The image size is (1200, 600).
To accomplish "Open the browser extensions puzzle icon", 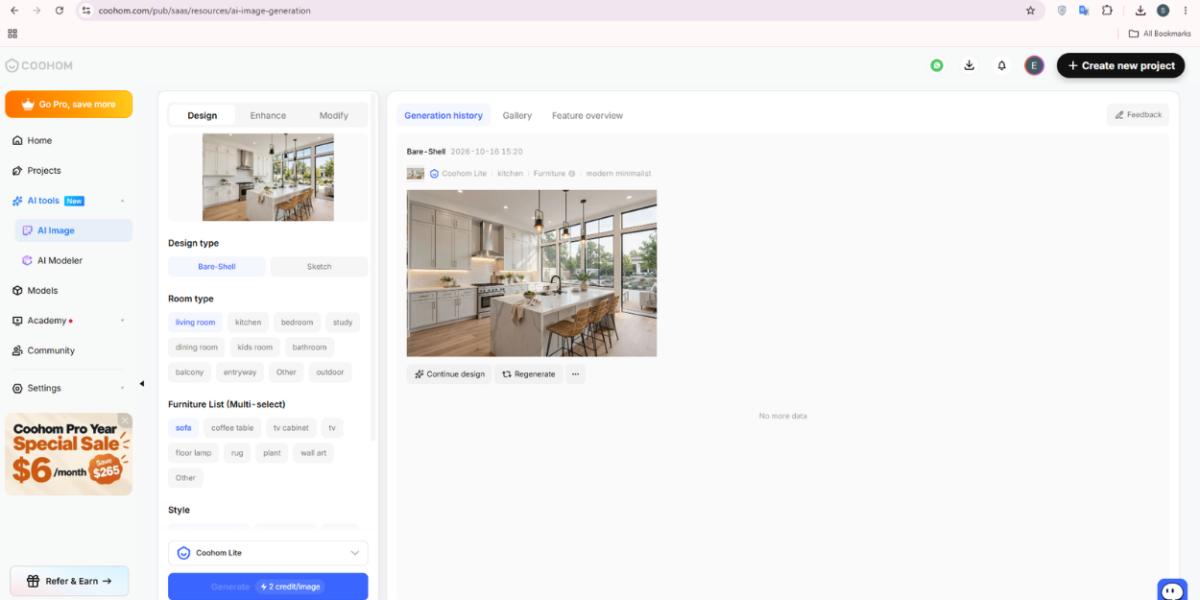I will [1107, 10].
